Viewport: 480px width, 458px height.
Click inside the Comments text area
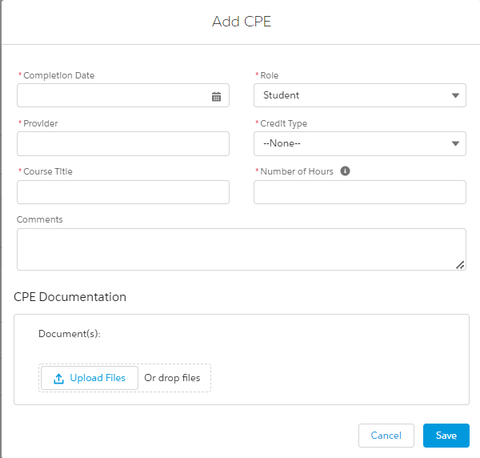pos(241,249)
